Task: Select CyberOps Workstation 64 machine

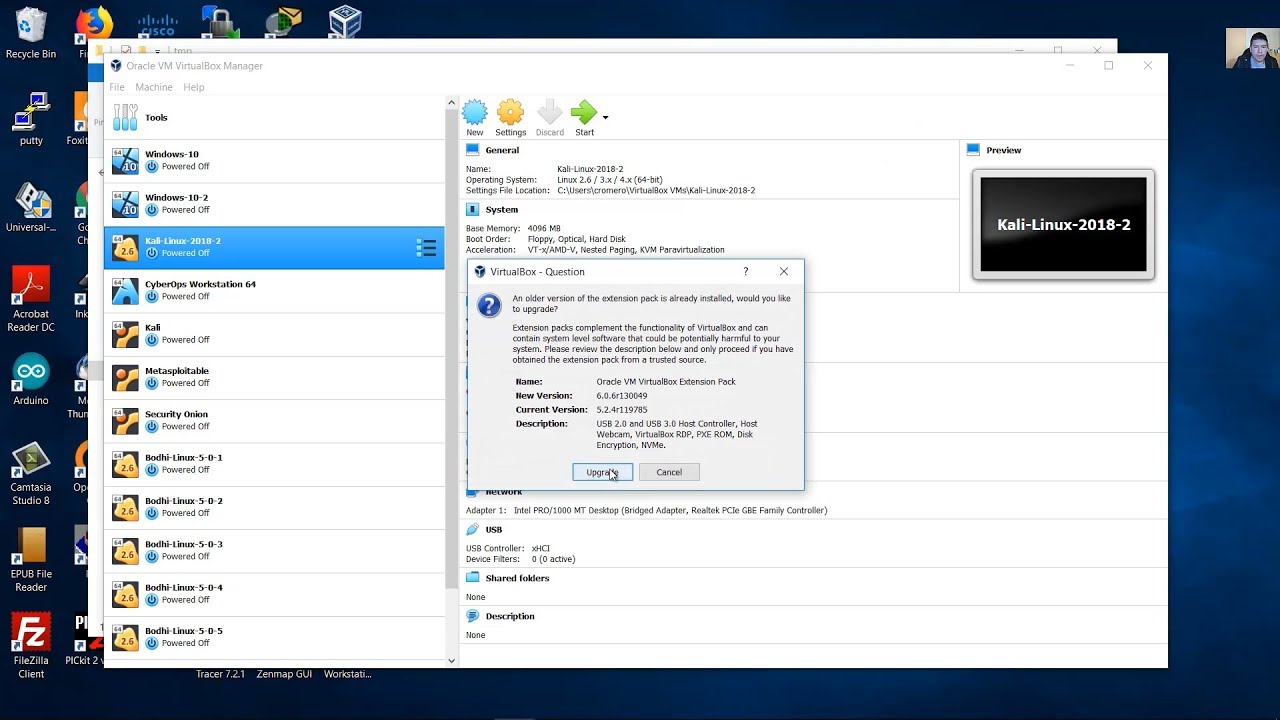Action: pyautogui.click(x=274, y=290)
